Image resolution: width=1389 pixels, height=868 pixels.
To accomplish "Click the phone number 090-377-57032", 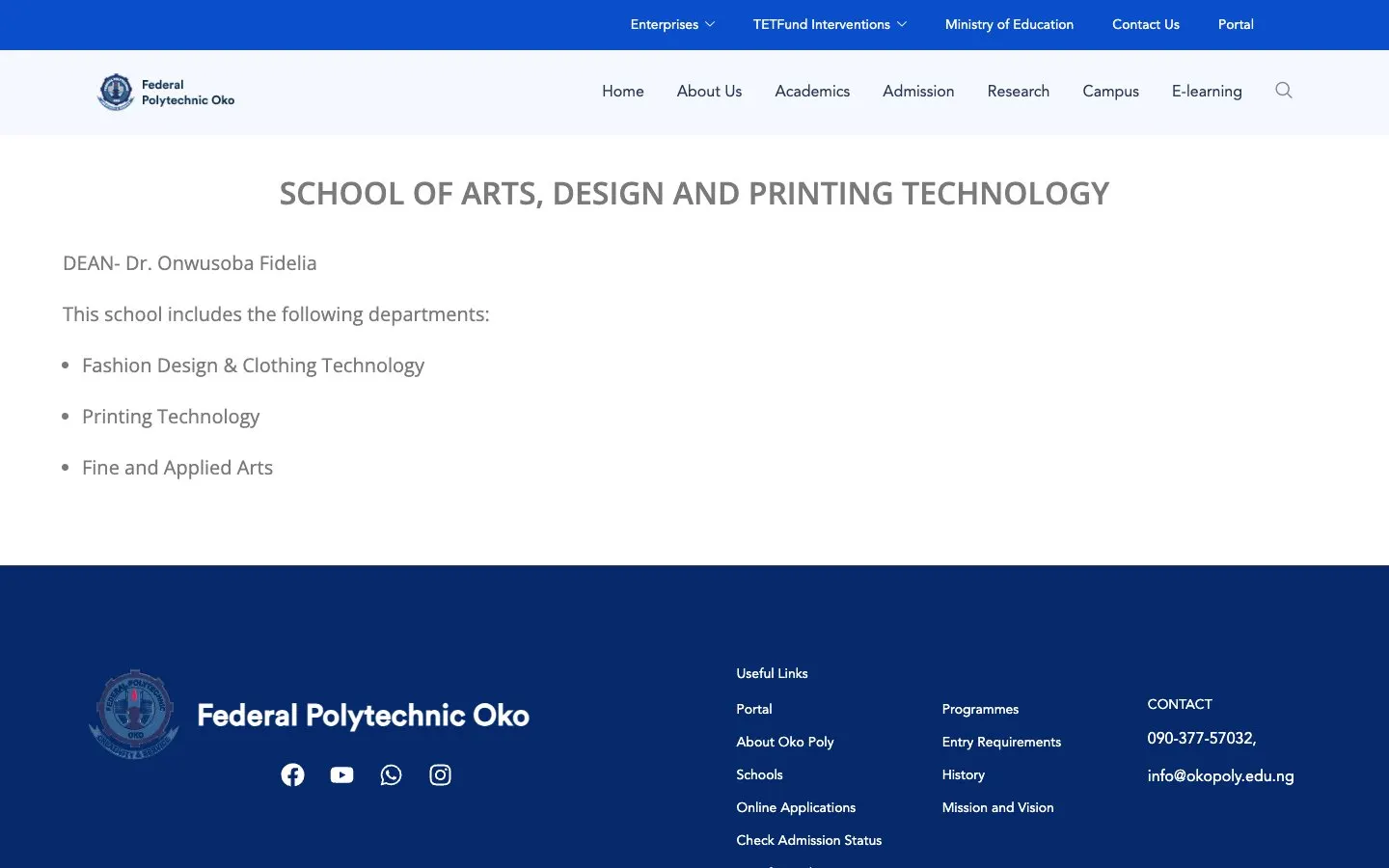I will tap(1202, 738).
